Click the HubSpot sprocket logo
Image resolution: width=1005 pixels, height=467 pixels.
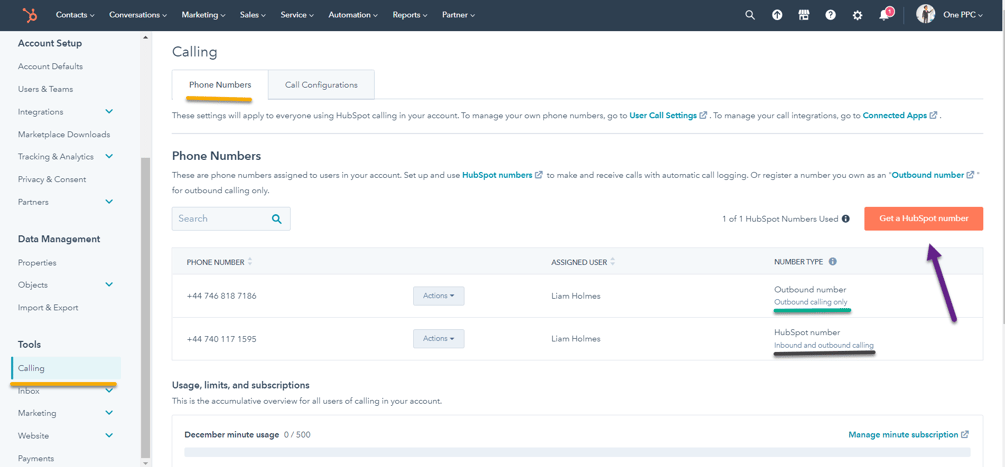click(29, 15)
